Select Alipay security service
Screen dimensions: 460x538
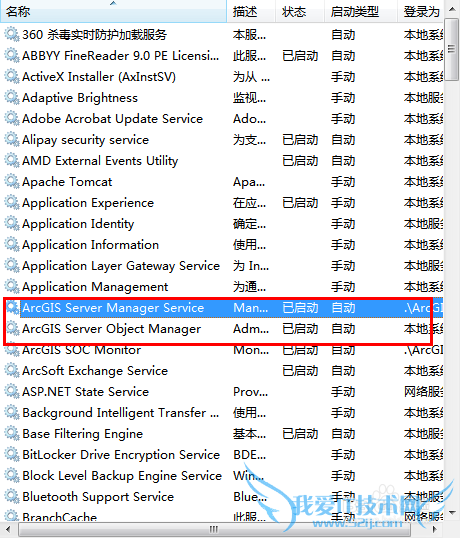(85, 140)
